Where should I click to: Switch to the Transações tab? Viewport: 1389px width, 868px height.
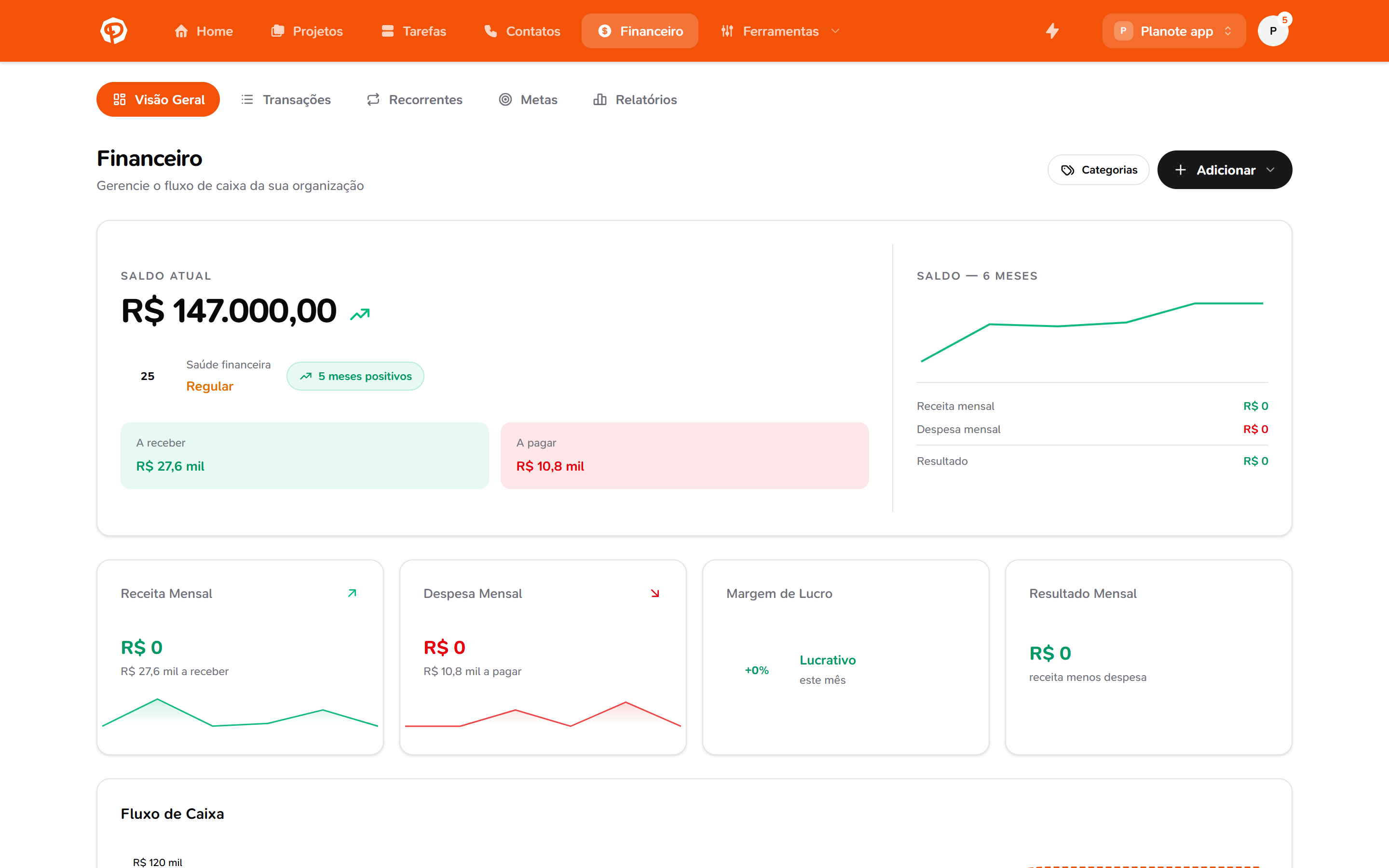point(286,99)
